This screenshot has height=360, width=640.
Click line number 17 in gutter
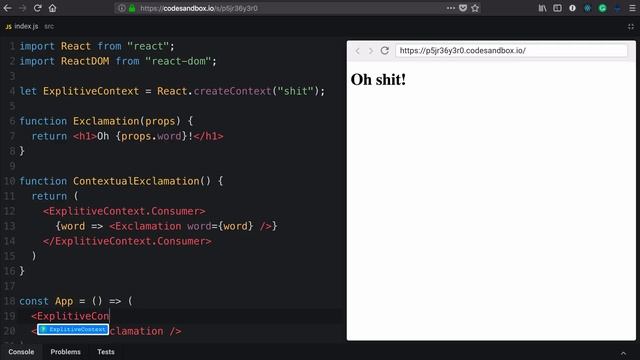[x=10, y=286]
